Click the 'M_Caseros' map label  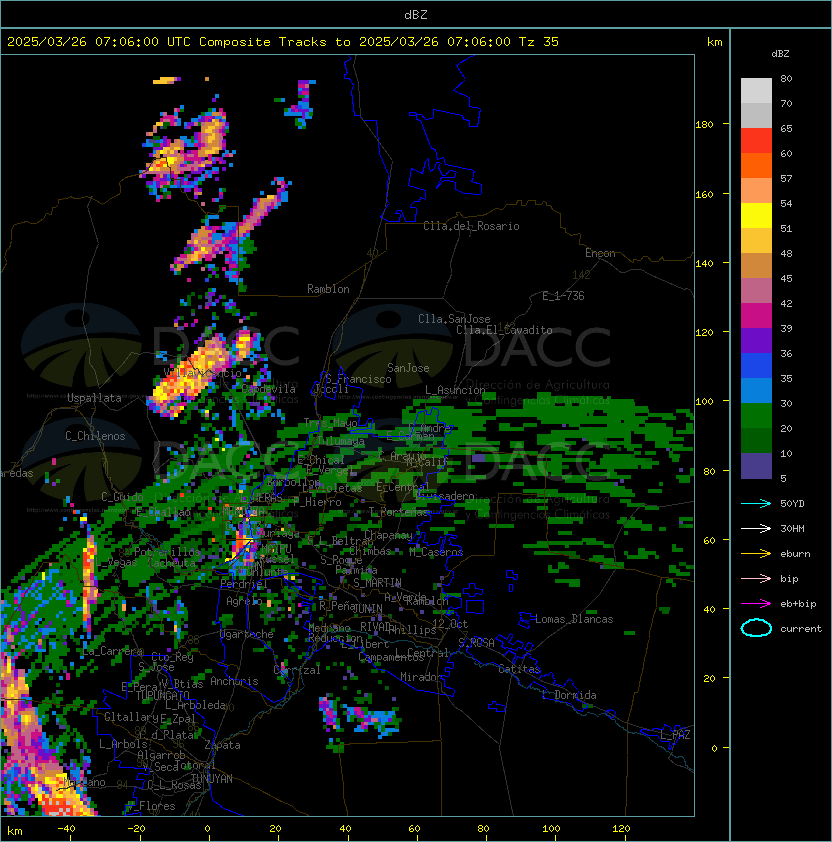click(x=436, y=551)
